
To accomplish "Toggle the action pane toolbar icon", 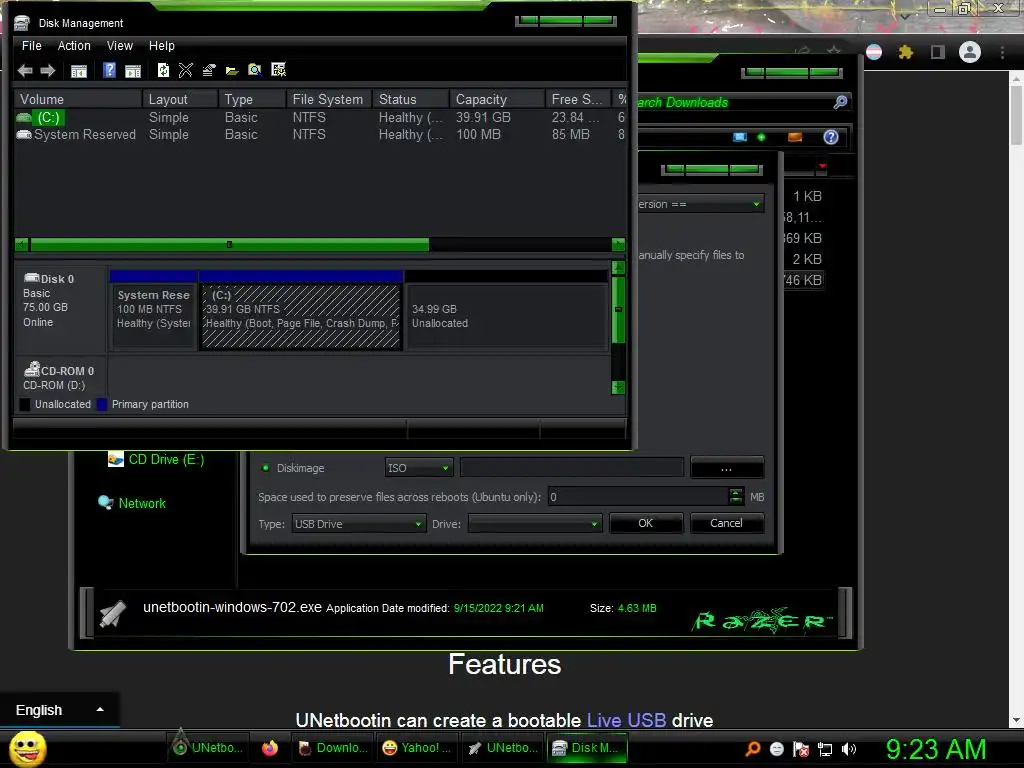I will 133,71.
